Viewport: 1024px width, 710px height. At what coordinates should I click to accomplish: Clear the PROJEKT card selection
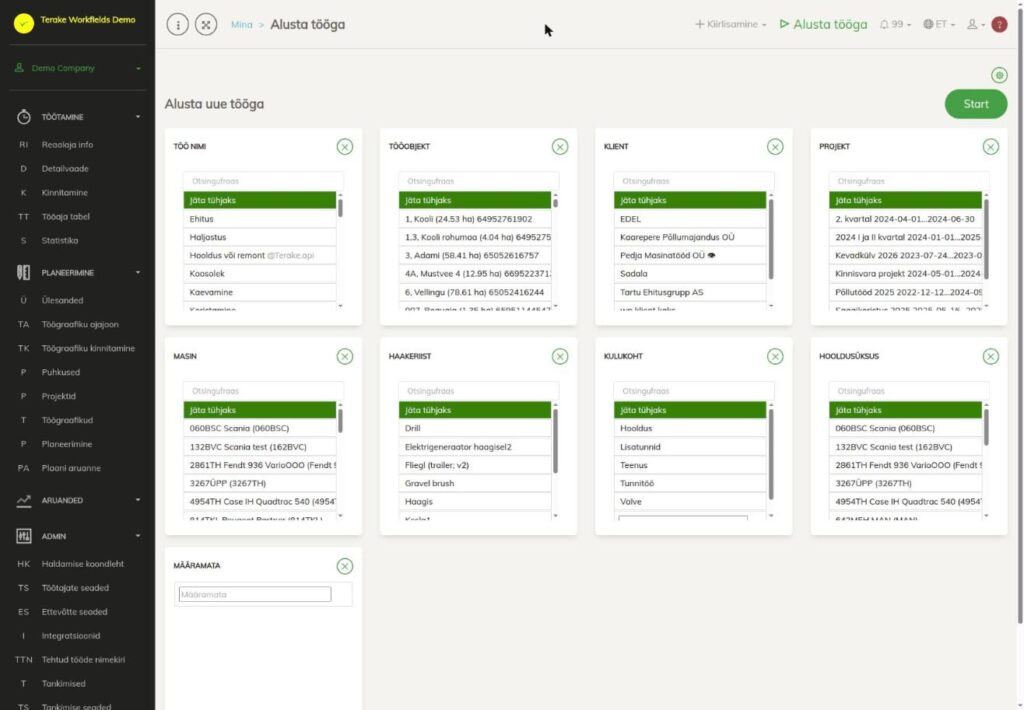991,147
